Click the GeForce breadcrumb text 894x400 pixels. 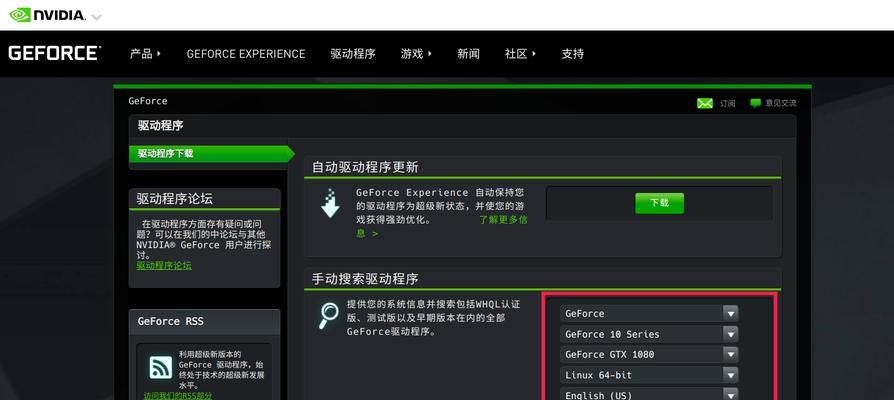click(x=148, y=101)
